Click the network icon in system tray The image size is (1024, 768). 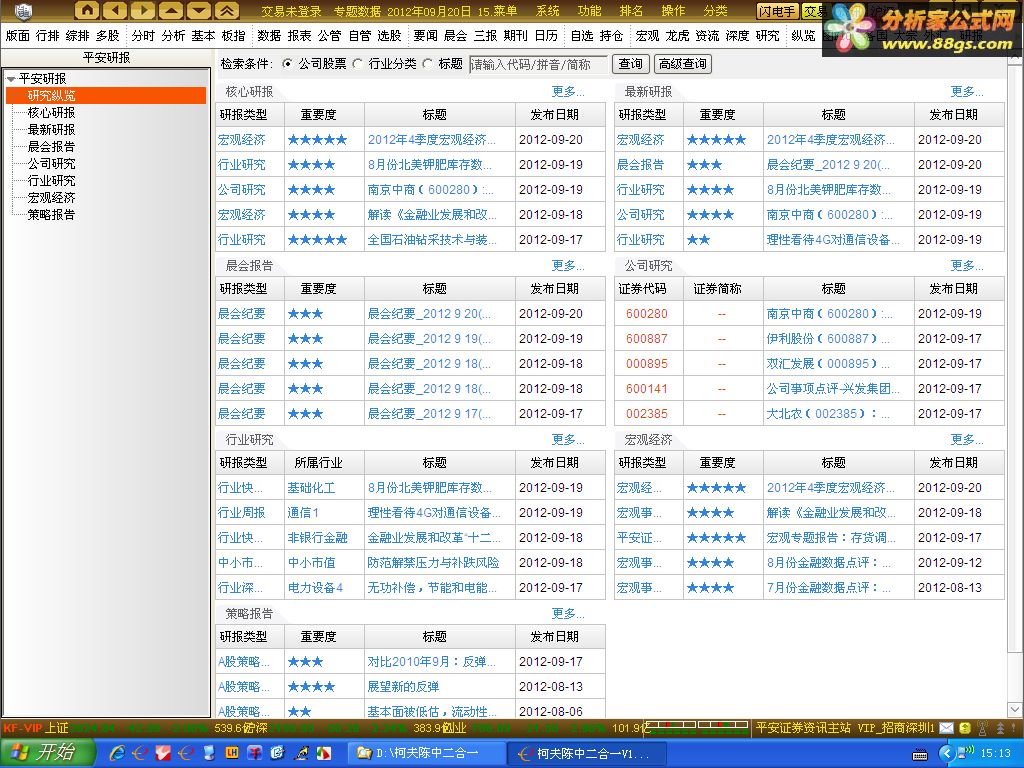(x=966, y=753)
